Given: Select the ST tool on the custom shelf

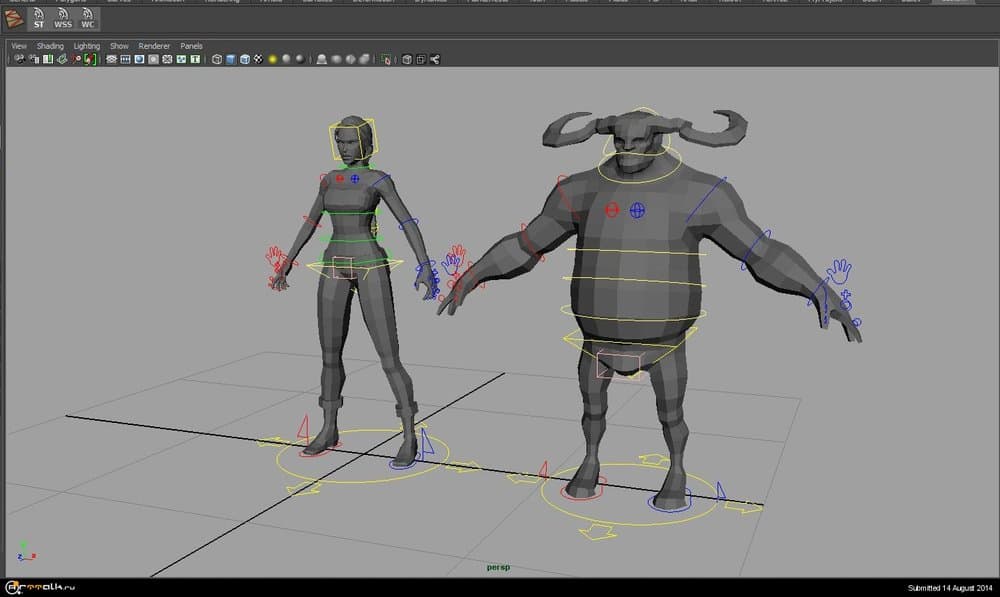Looking at the screenshot, I should 38,17.
